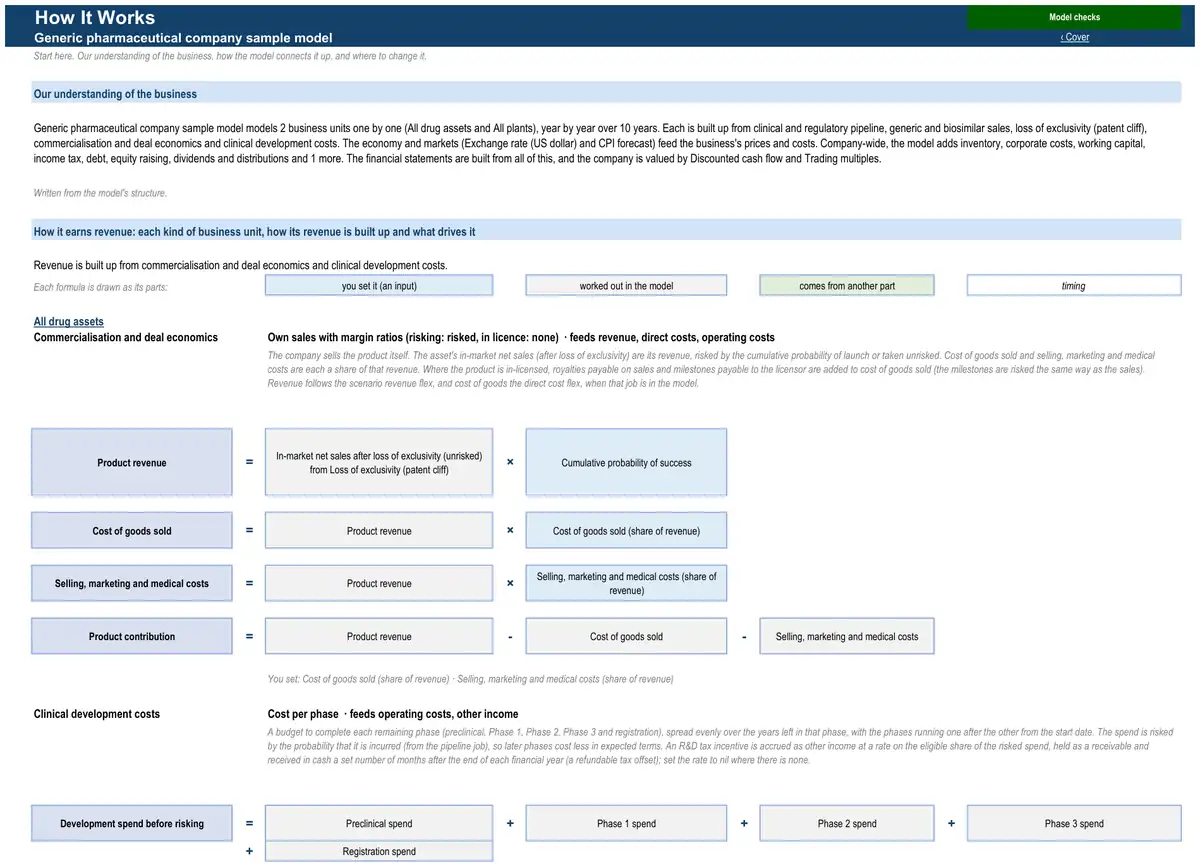The height and width of the screenshot is (867, 1200).
Task: Select 'Start here. Our understanding' intro line
Action: tap(230, 56)
